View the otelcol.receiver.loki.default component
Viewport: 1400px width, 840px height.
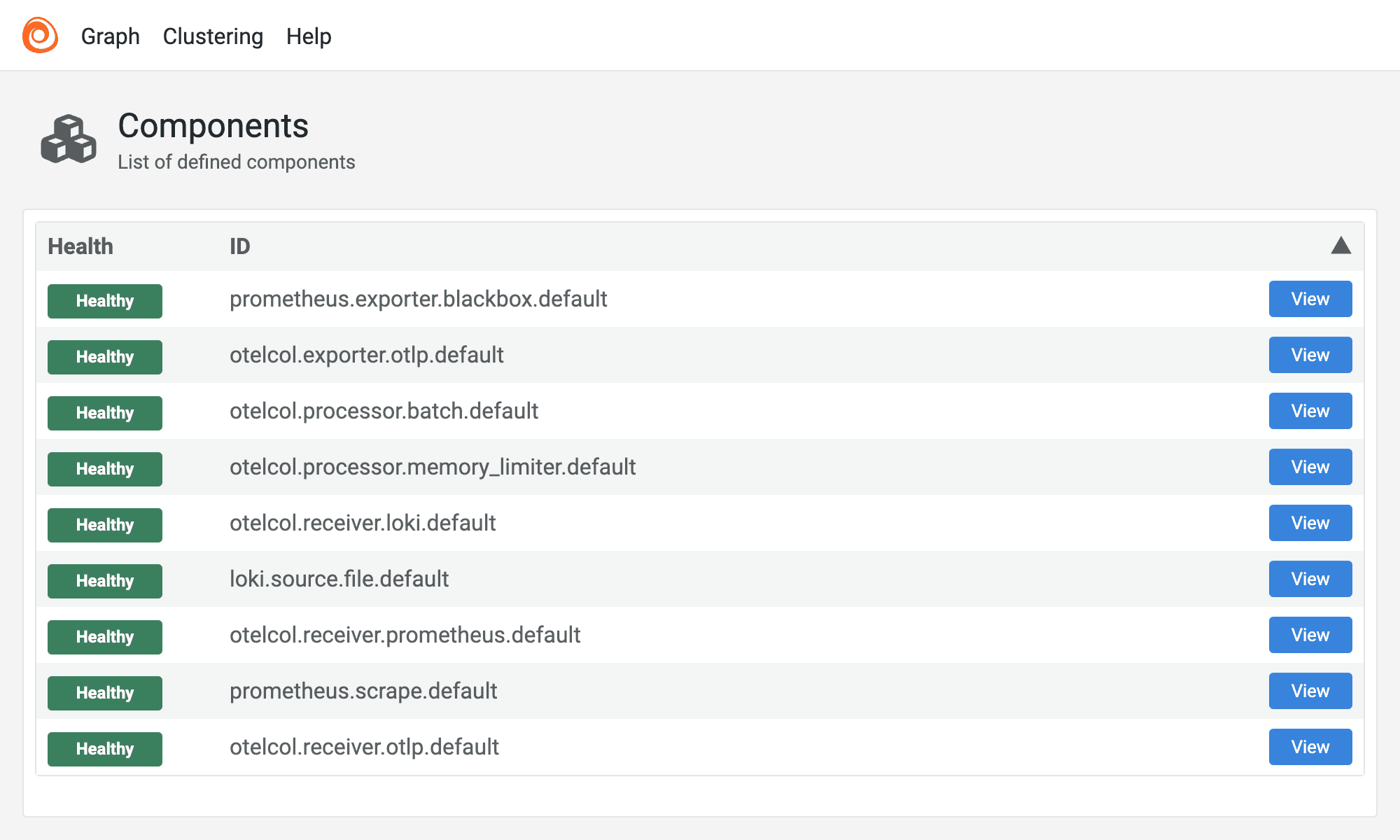[1310, 523]
